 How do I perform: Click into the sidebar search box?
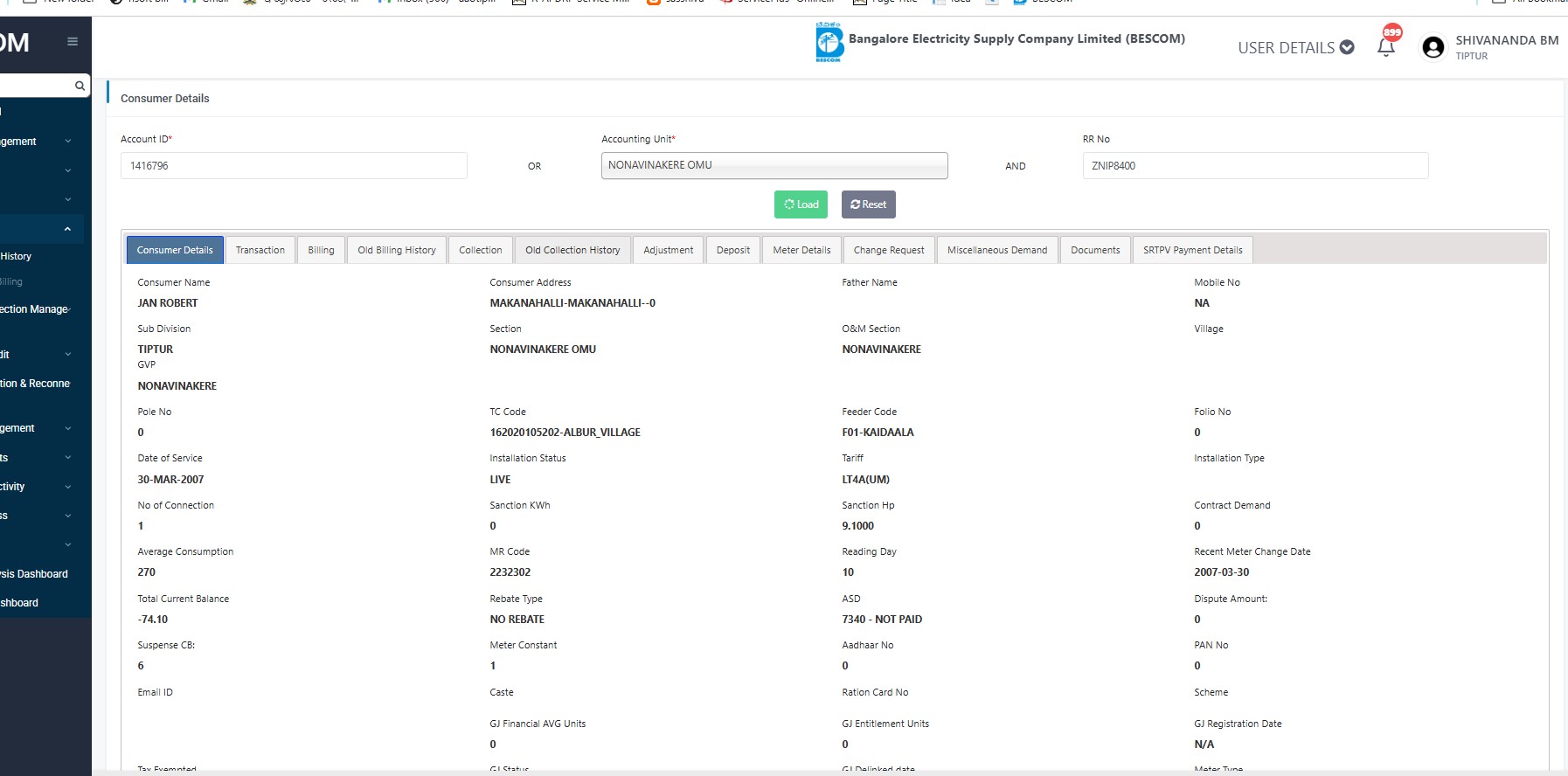[x=37, y=86]
